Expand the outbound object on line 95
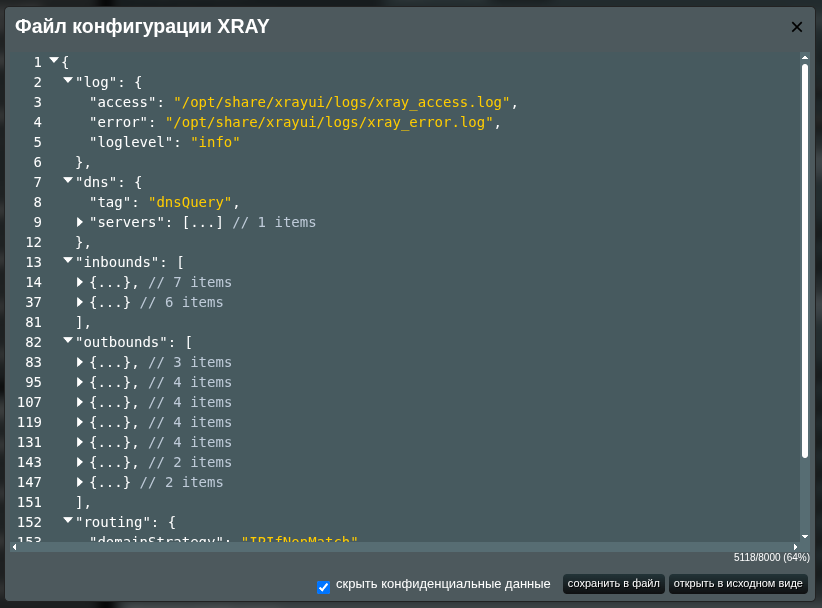The image size is (822, 608). [80, 382]
